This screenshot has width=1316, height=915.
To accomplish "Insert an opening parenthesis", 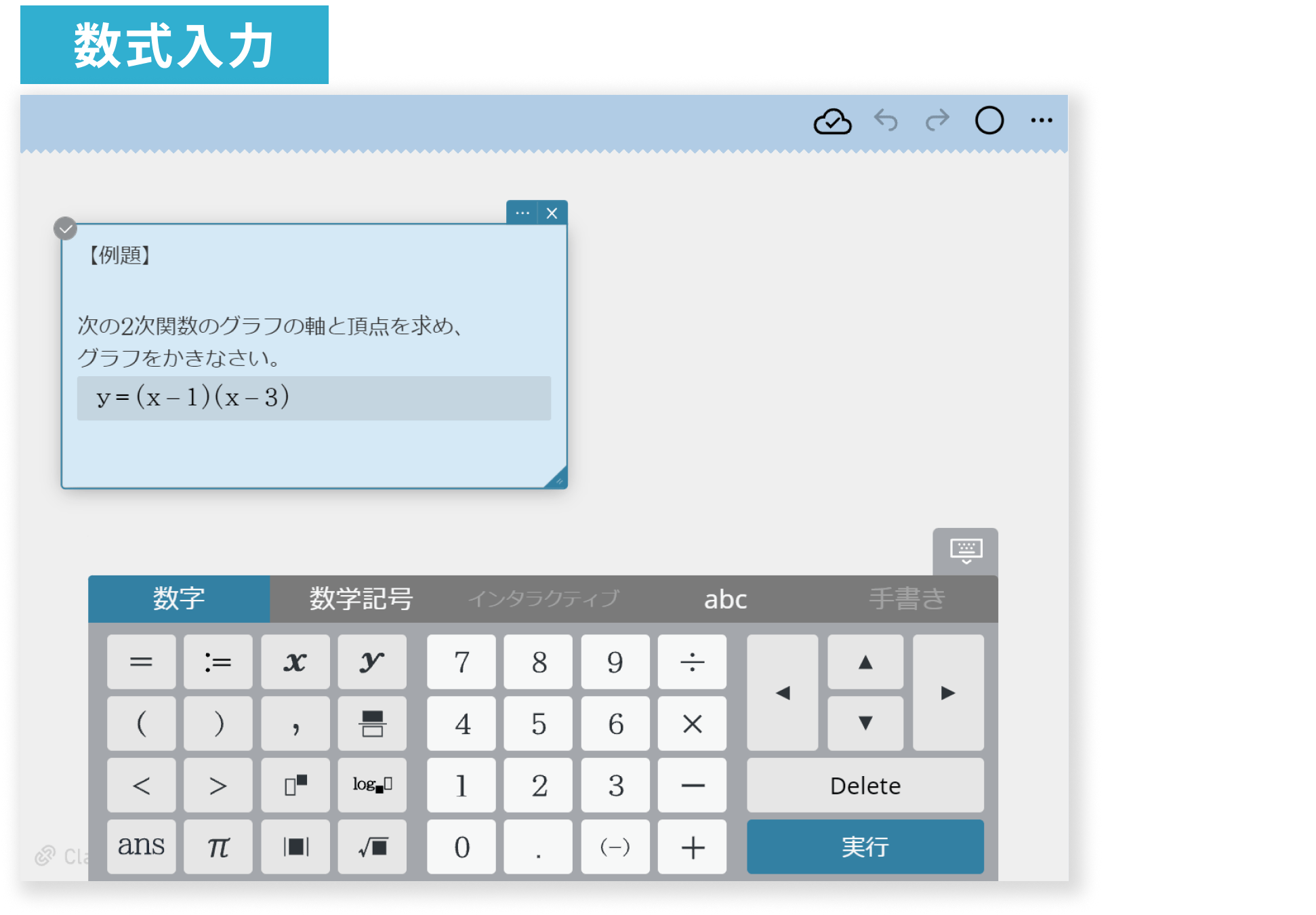I will coord(141,724).
